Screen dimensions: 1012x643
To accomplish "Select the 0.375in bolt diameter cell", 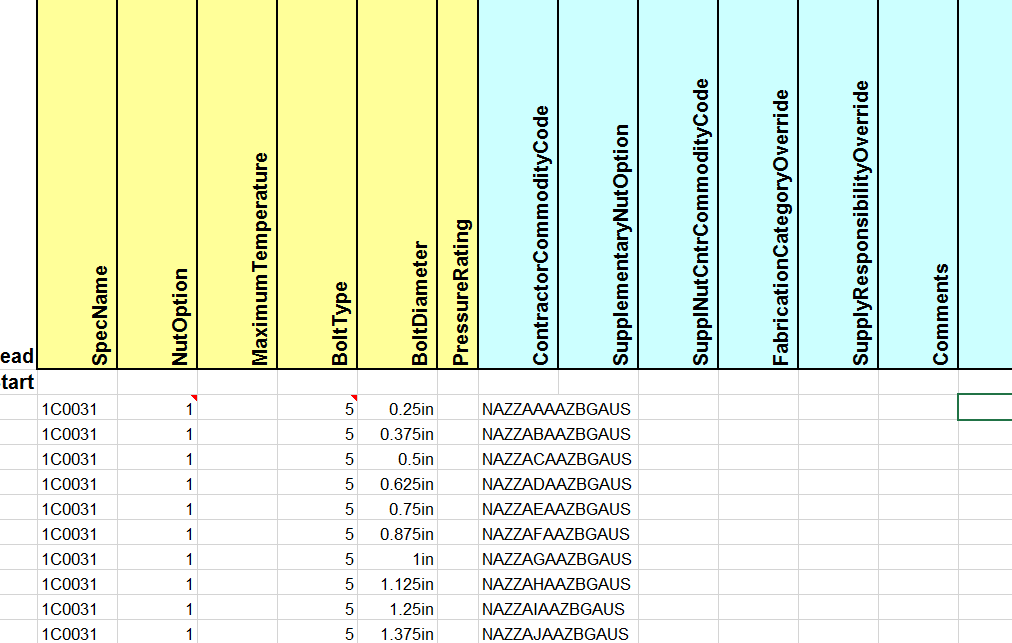I will (397, 434).
